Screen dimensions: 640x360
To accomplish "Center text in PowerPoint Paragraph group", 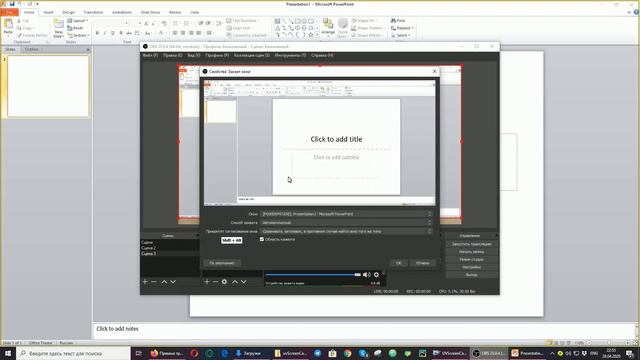I will coord(183,33).
